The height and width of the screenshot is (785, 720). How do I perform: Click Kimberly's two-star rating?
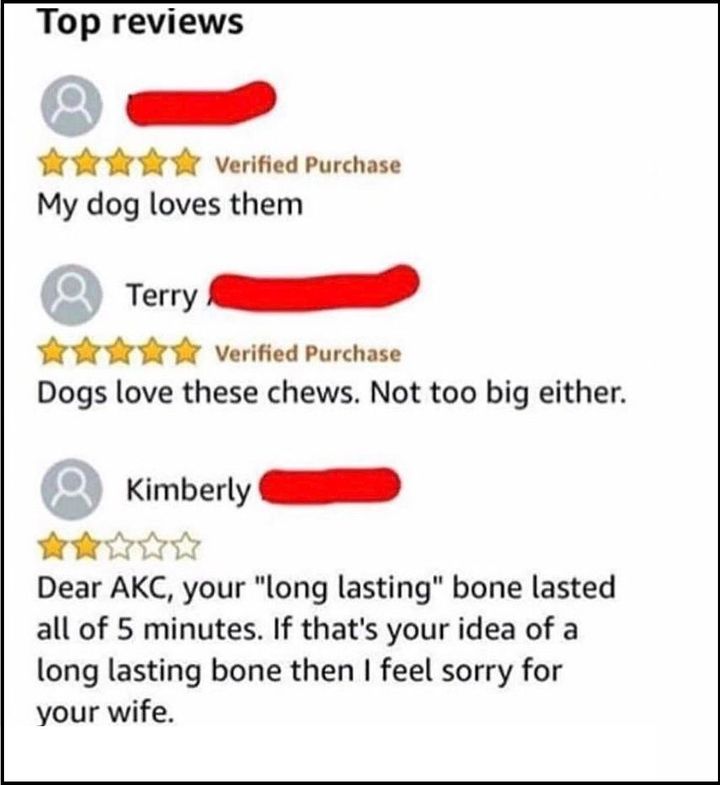(x=119, y=547)
